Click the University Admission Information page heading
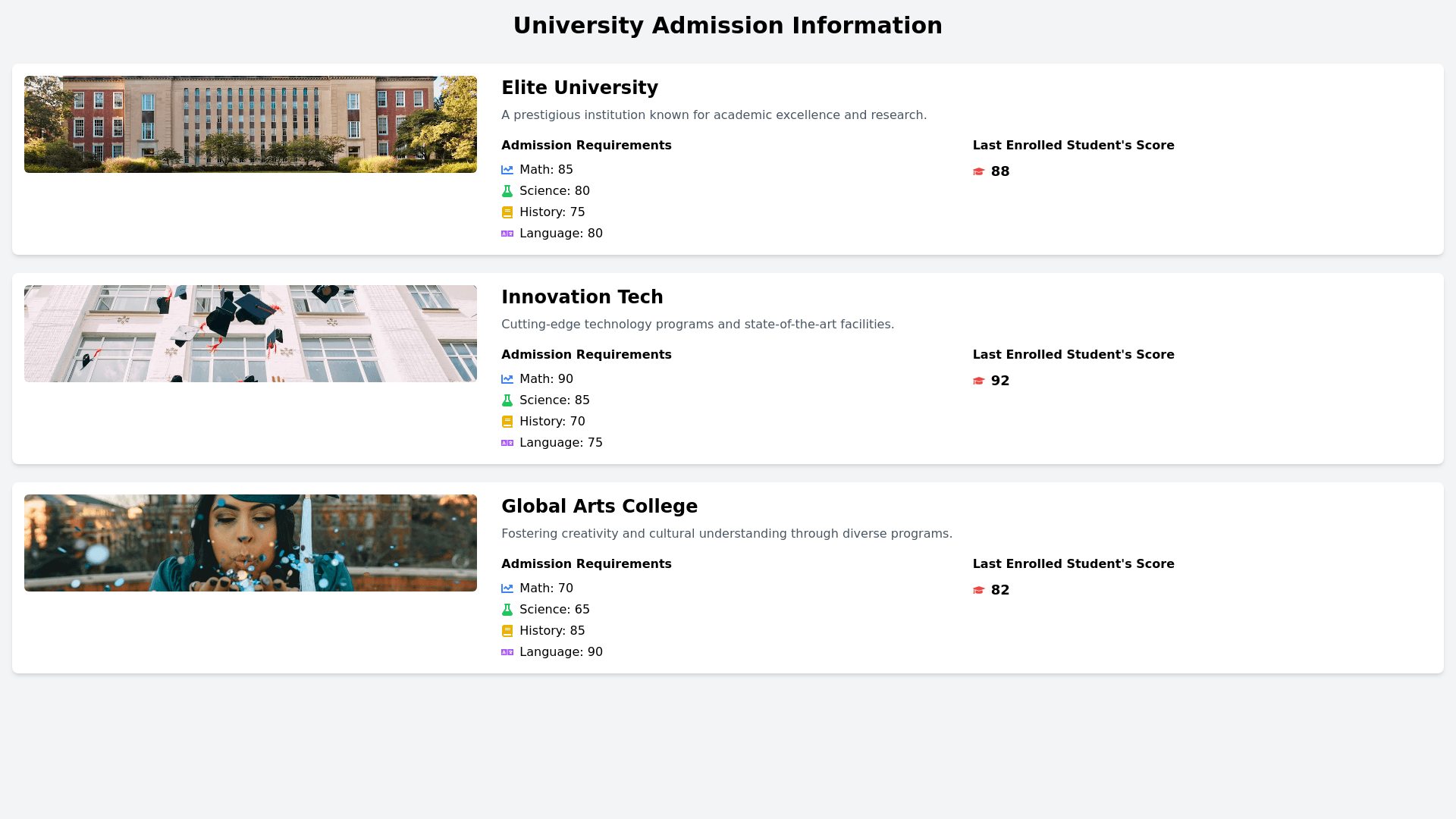Viewport: 1456px width, 819px height. [x=727, y=26]
